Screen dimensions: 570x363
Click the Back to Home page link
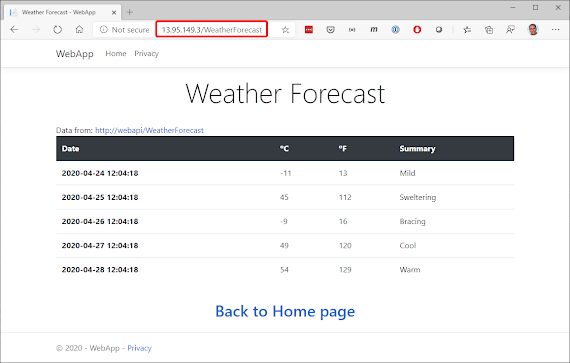285,311
